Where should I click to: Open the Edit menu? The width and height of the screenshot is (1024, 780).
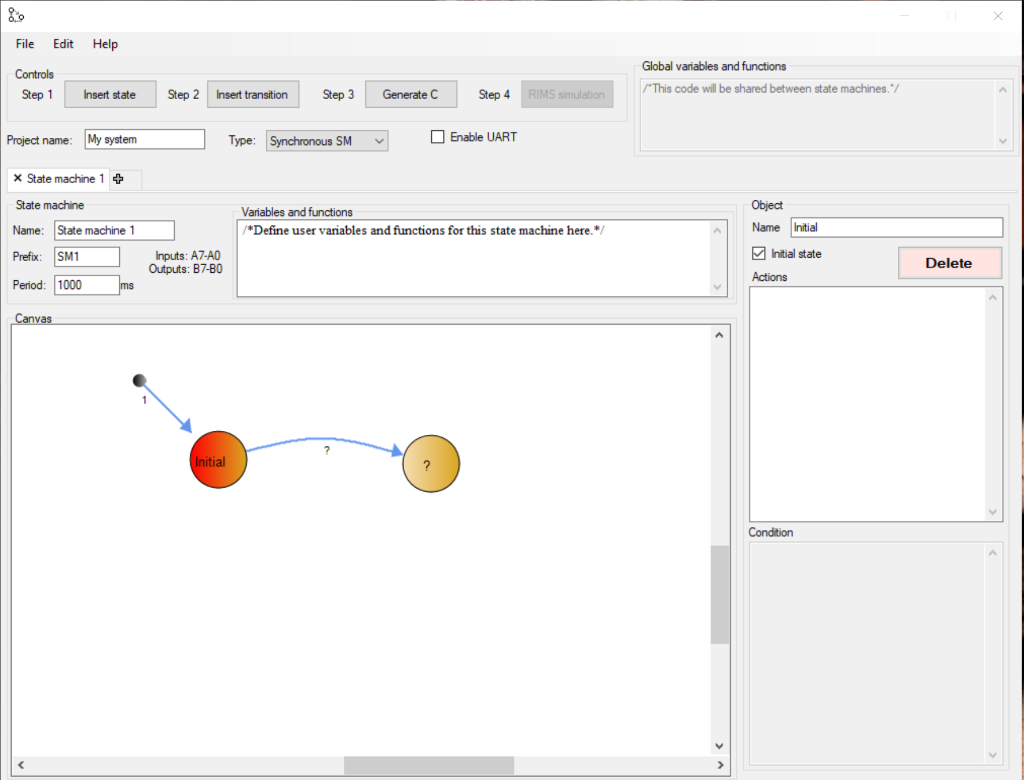[63, 44]
